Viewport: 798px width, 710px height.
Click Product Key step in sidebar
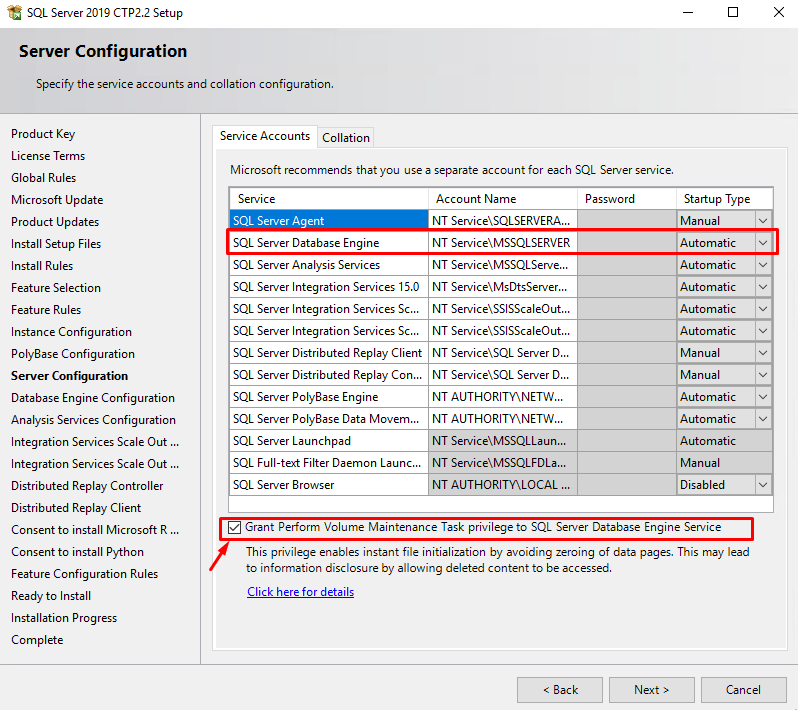click(x=43, y=134)
